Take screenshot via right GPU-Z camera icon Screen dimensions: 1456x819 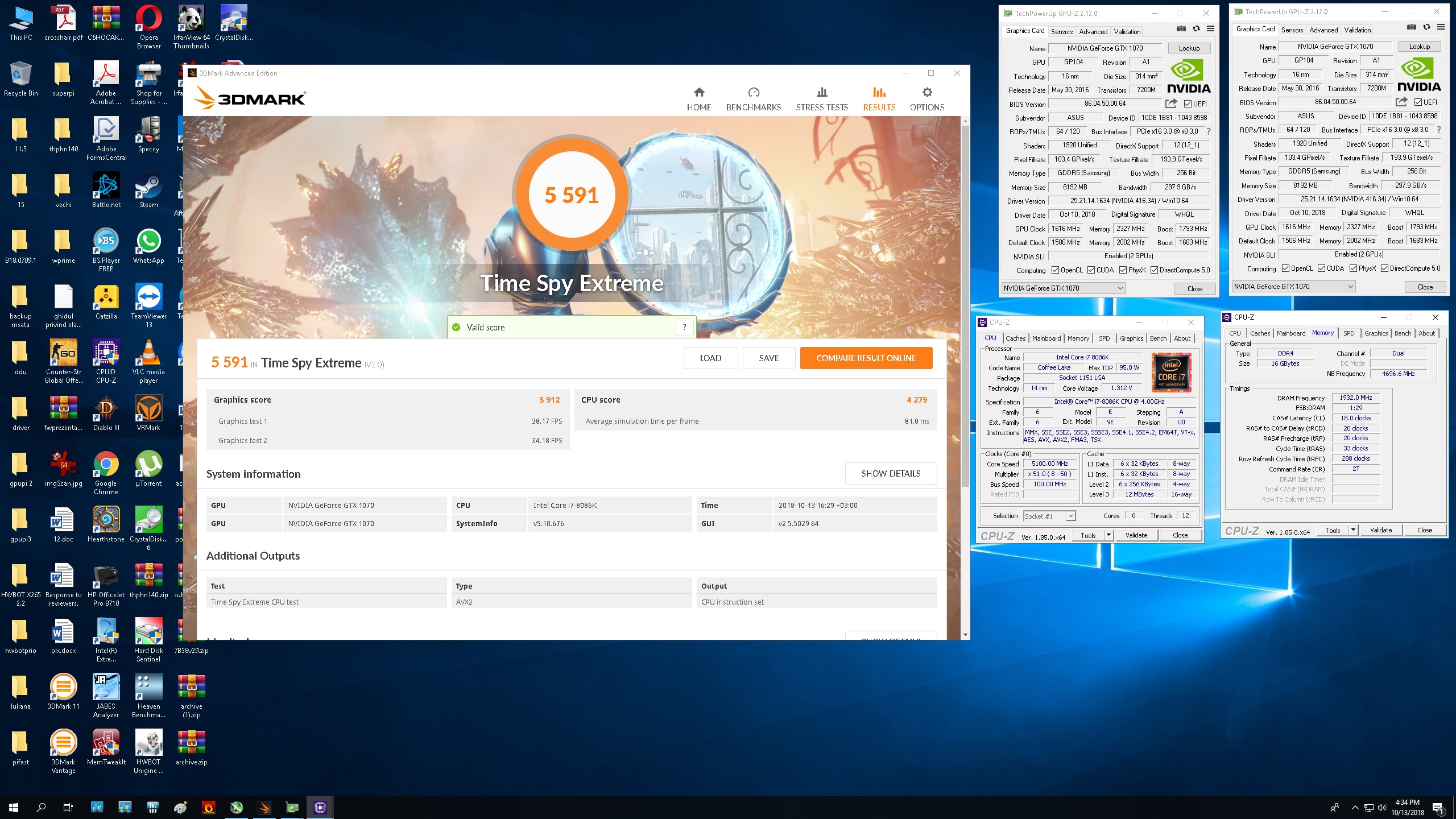click(1412, 27)
